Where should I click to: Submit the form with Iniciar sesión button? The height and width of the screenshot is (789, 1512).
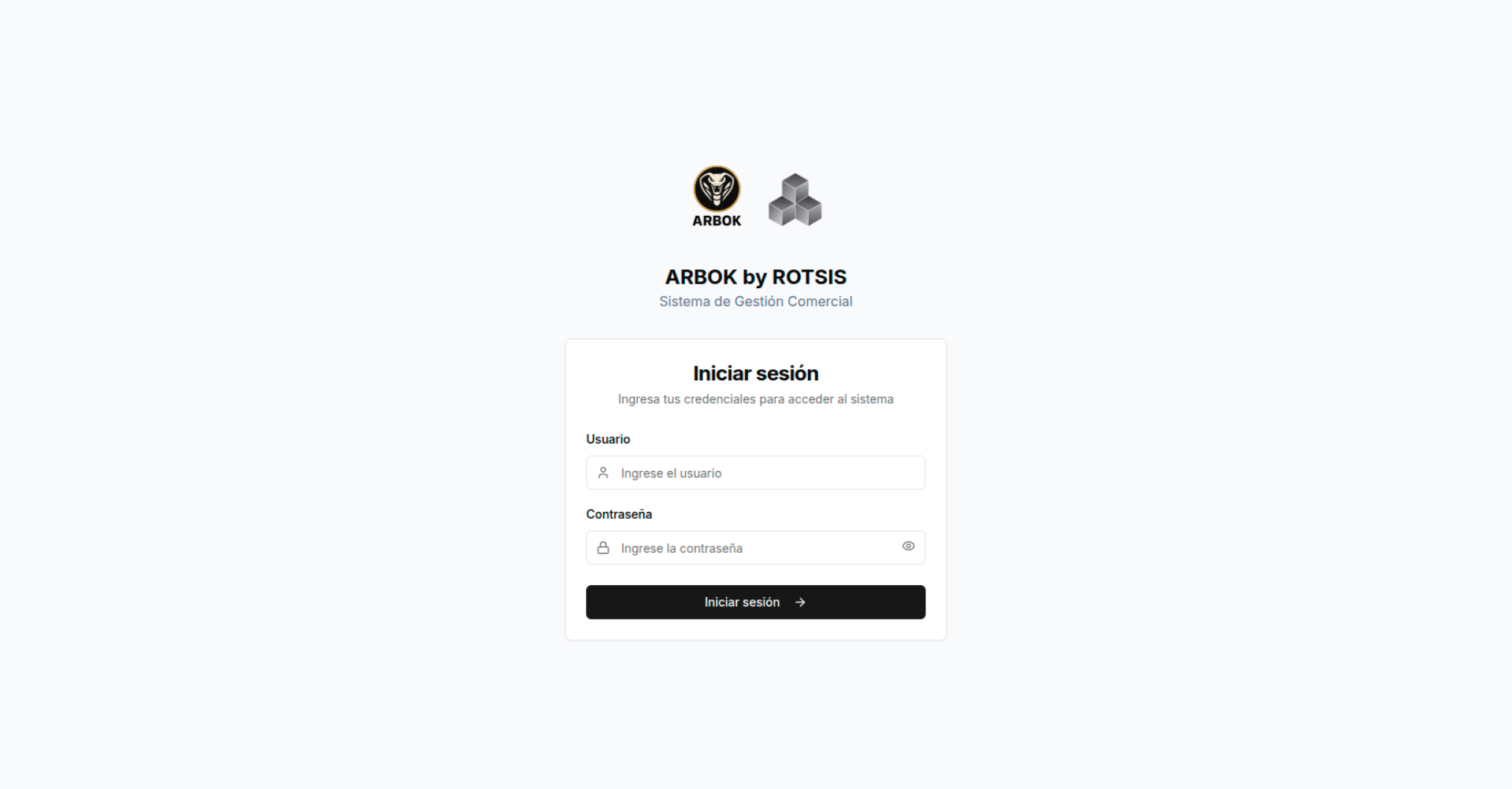[x=755, y=602]
